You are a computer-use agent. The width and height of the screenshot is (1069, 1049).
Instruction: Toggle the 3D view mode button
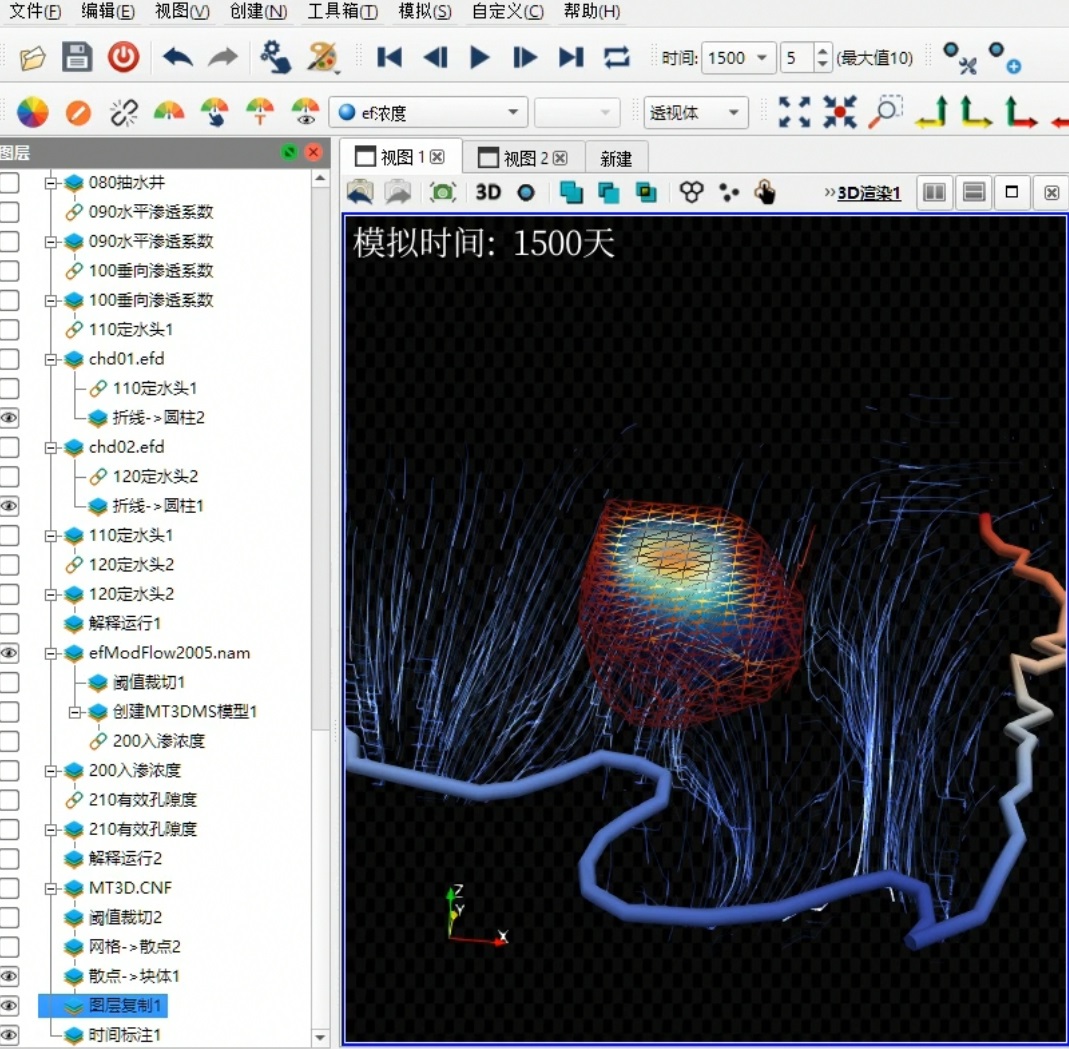[x=488, y=193]
